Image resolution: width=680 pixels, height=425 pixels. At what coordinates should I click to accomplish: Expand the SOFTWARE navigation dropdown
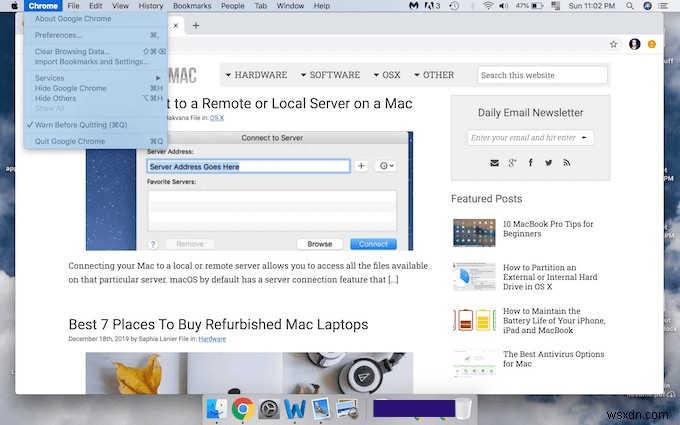point(330,75)
